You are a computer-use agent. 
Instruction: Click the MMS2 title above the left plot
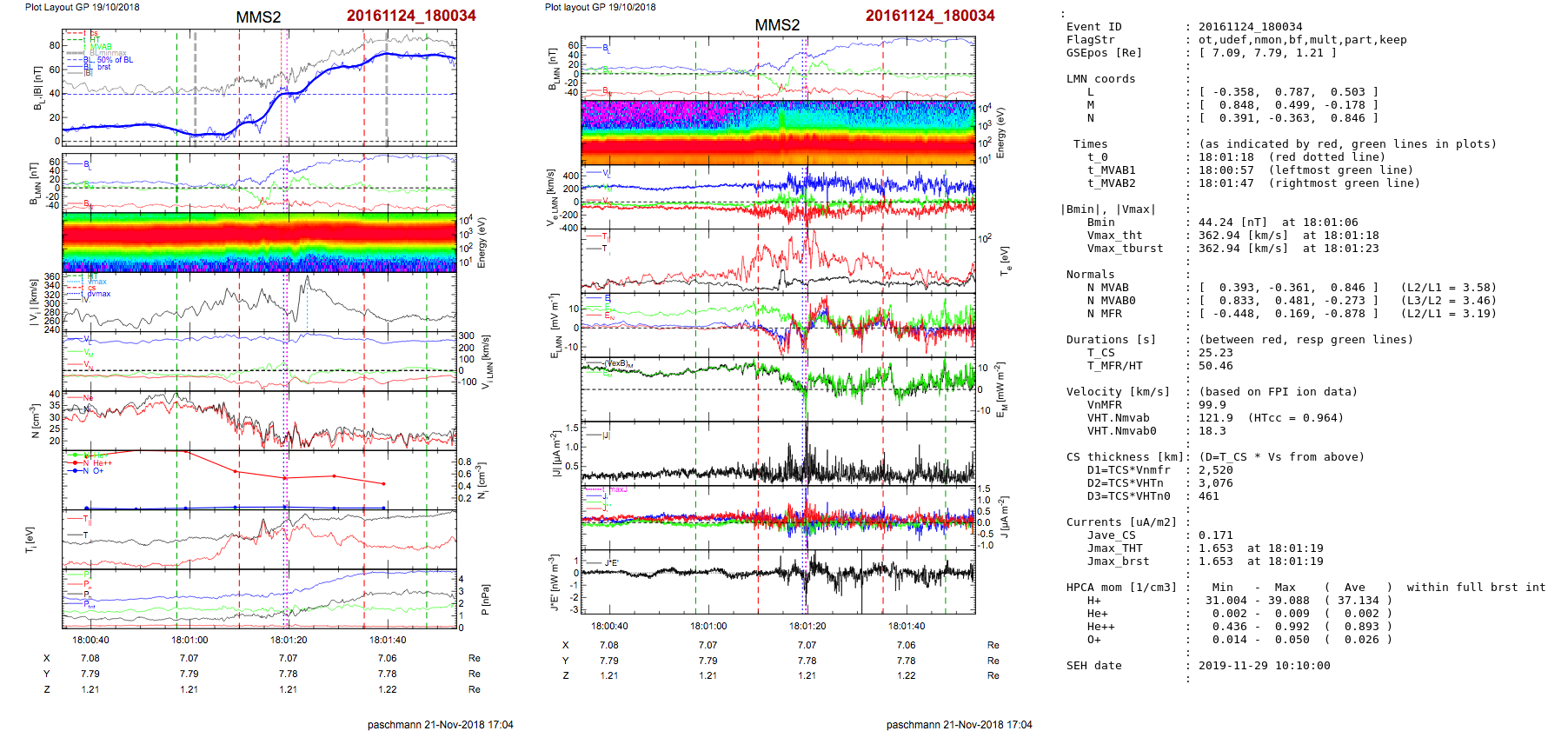[x=258, y=17]
